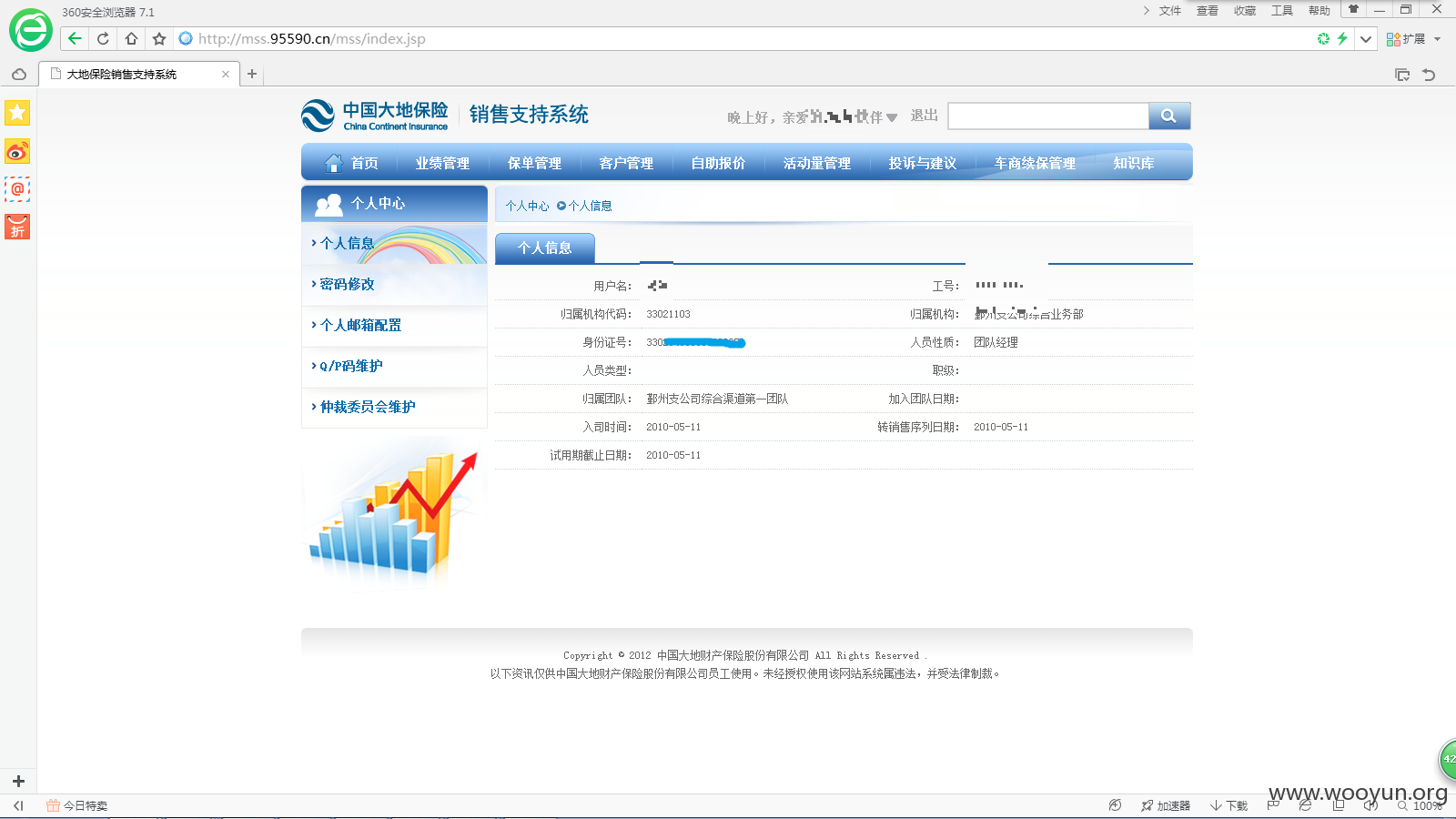Click the green compatibility mode icon in address bar

(x=1324, y=38)
